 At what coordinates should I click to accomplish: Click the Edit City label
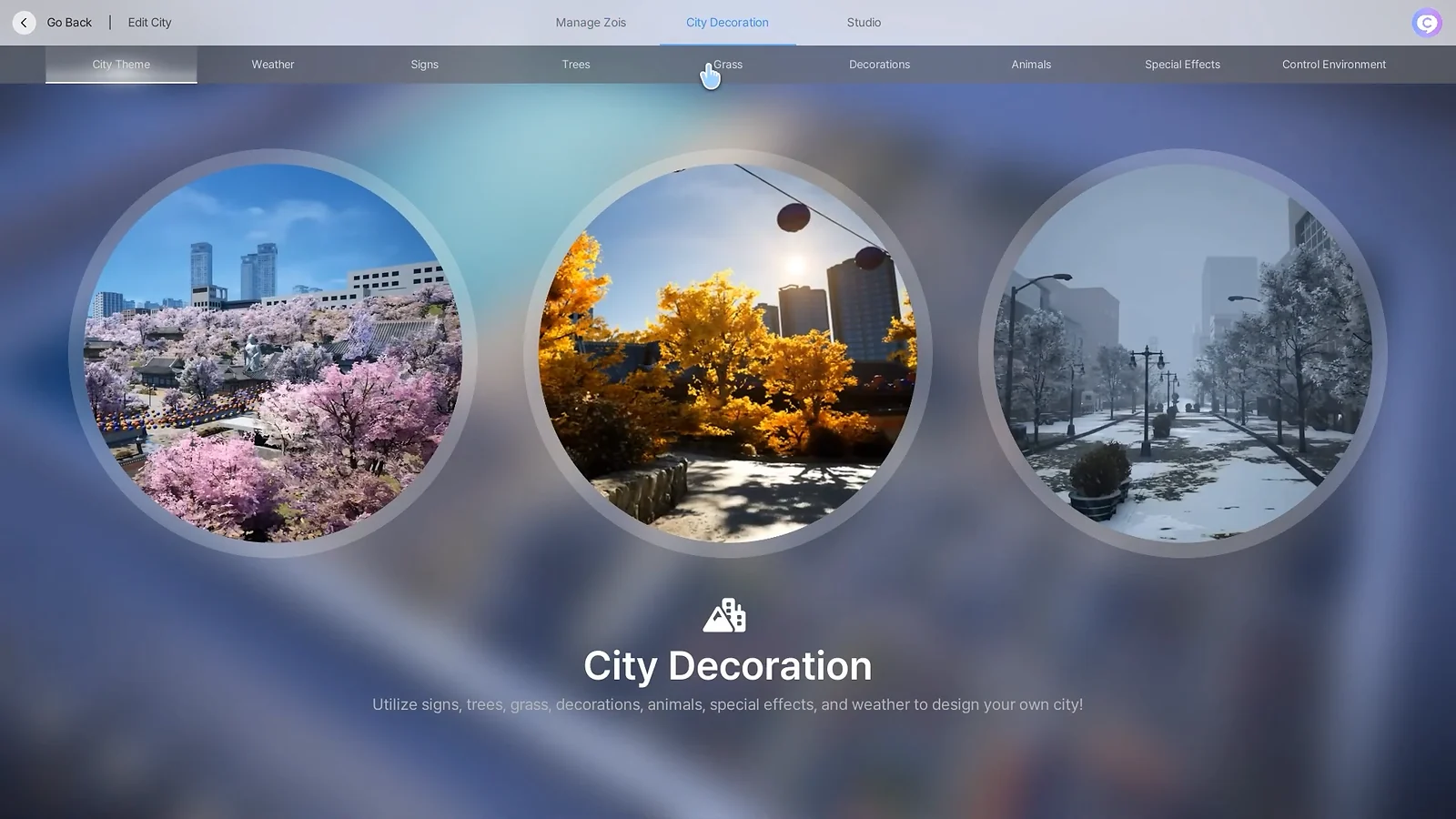(x=149, y=22)
